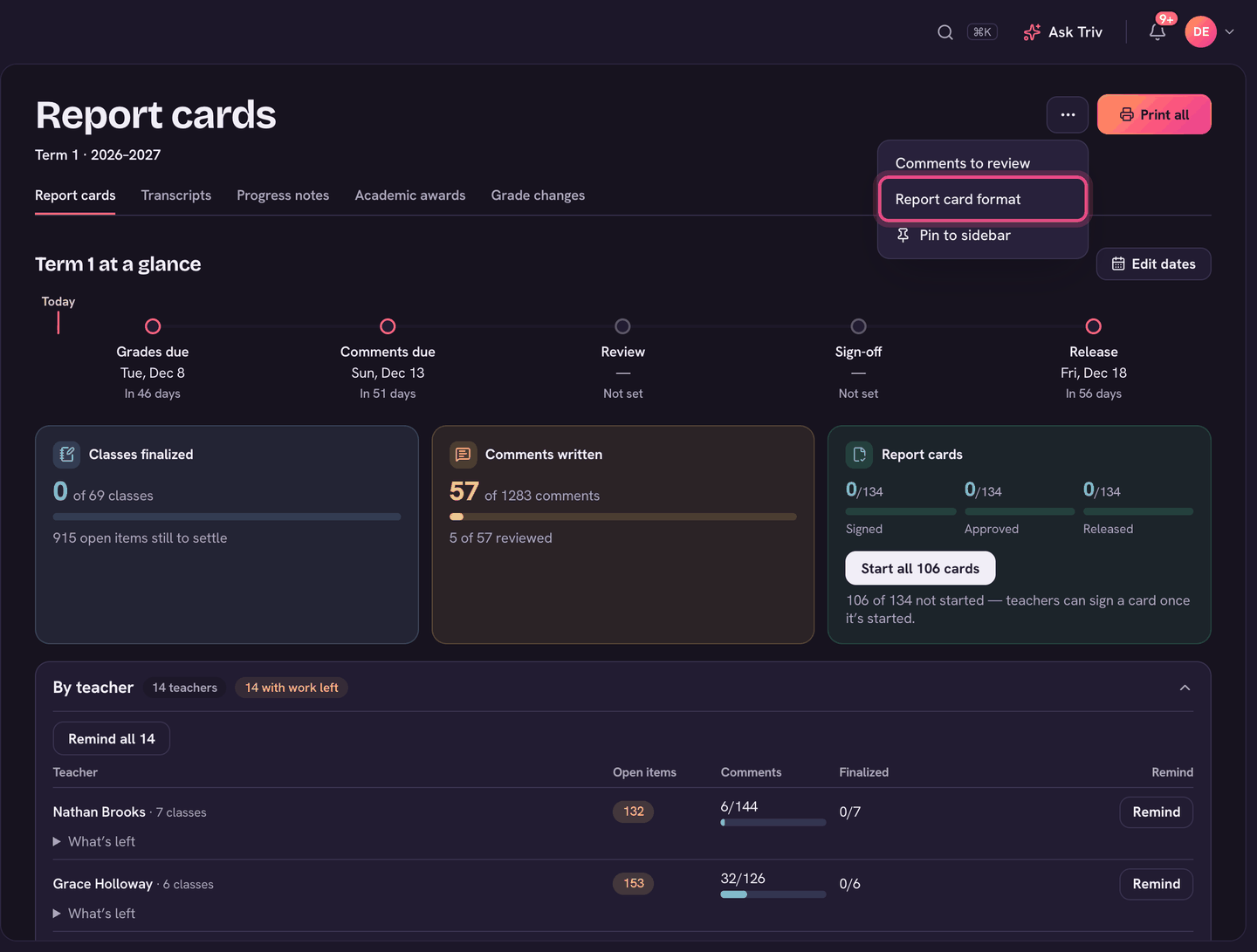Image resolution: width=1257 pixels, height=952 pixels.
Task: Click Nathan Brooks comments progress bar
Action: (773, 822)
